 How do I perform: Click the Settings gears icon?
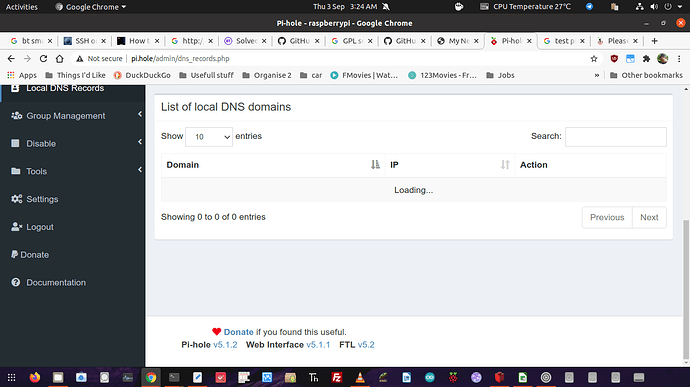16,199
